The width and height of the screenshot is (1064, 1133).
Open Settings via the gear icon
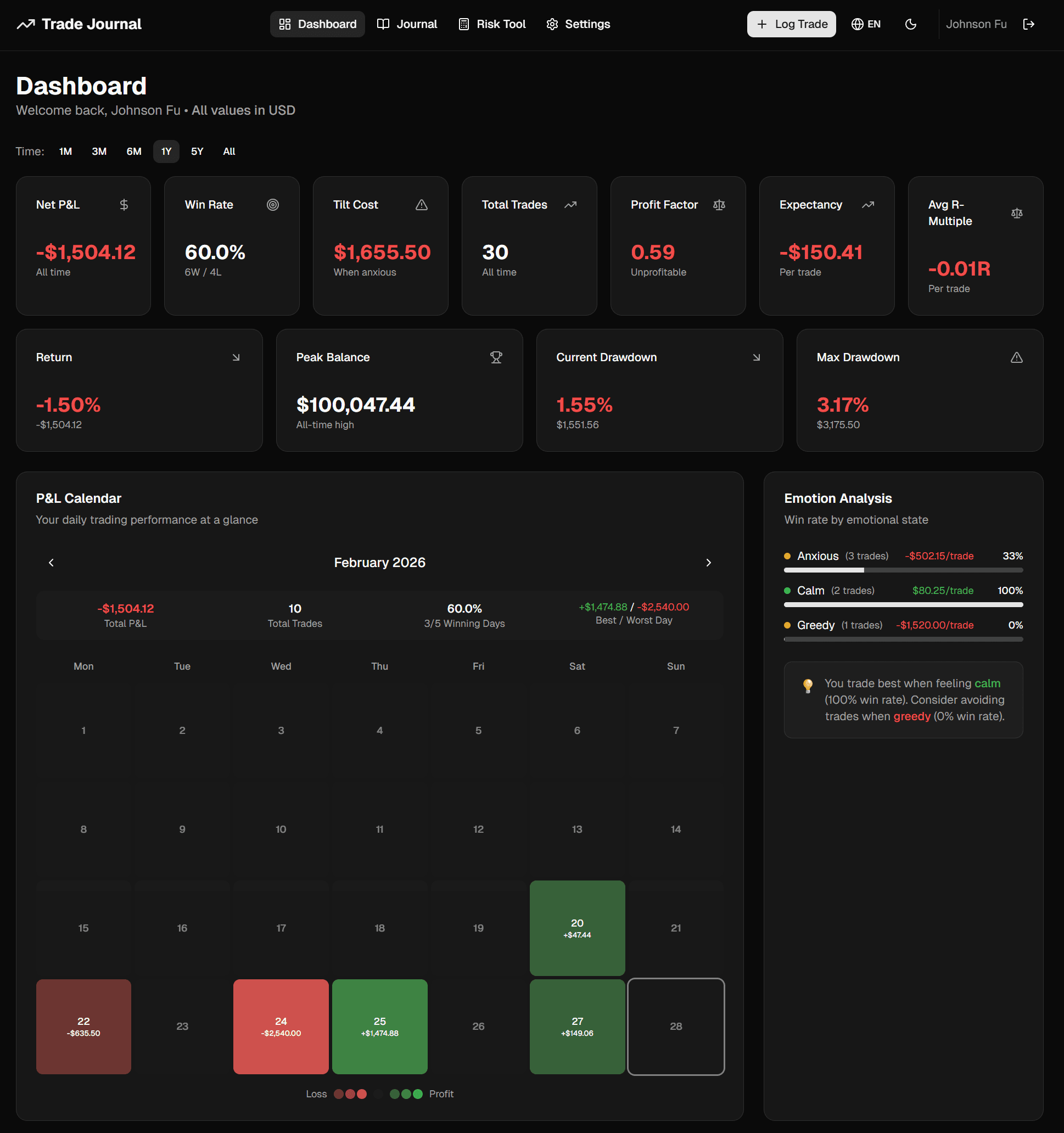pyautogui.click(x=552, y=24)
